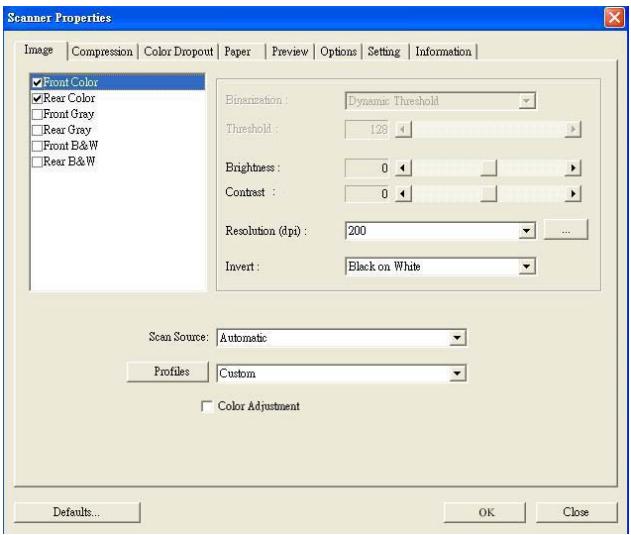Switch to the Compression tab

(x=105, y=53)
